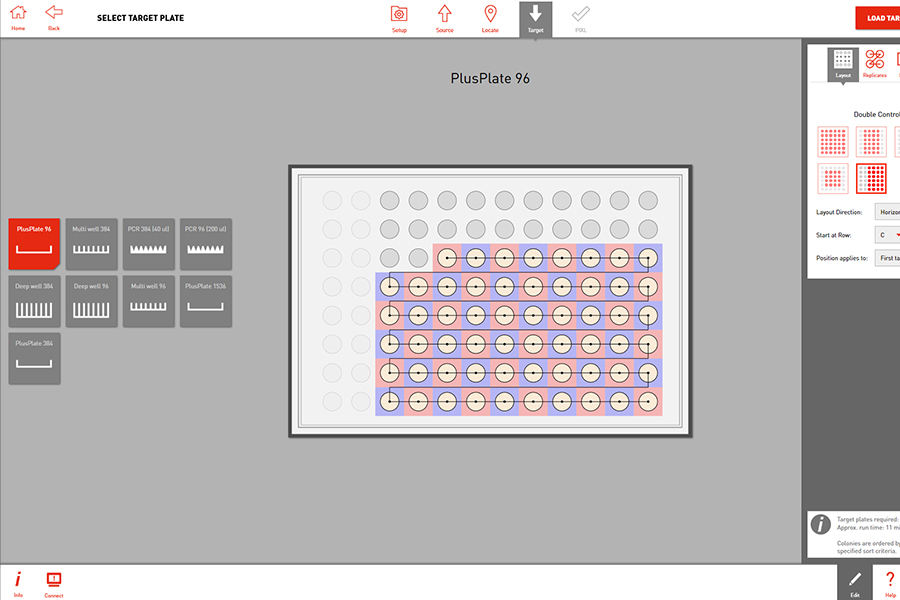900x600 pixels.
Task: Click the Load Target button
Action: coord(878,18)
